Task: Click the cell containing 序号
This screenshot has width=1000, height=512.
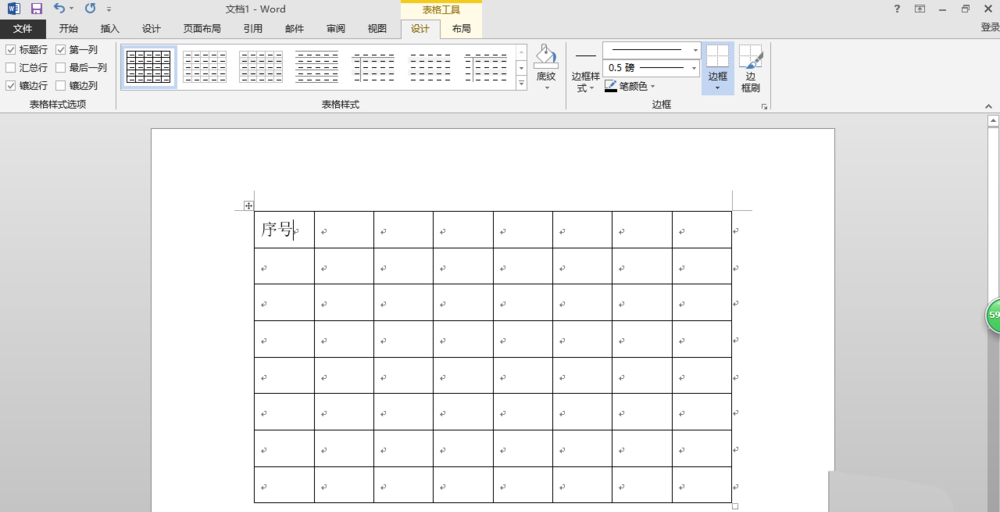Action: [284, 230]
